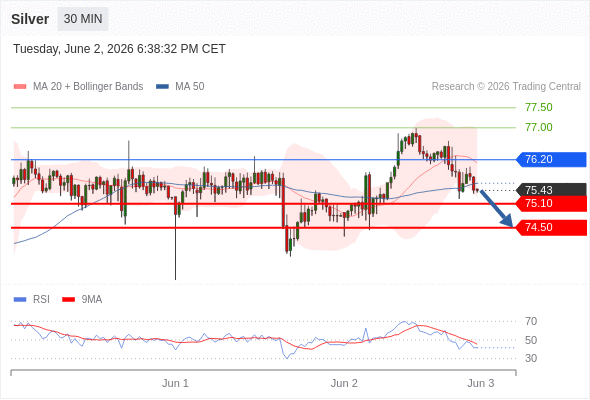Viewport: 590px width, 400px height.
Task: Click the date and time stamp text
Action: pyautogui.click(x=119, y=49)
